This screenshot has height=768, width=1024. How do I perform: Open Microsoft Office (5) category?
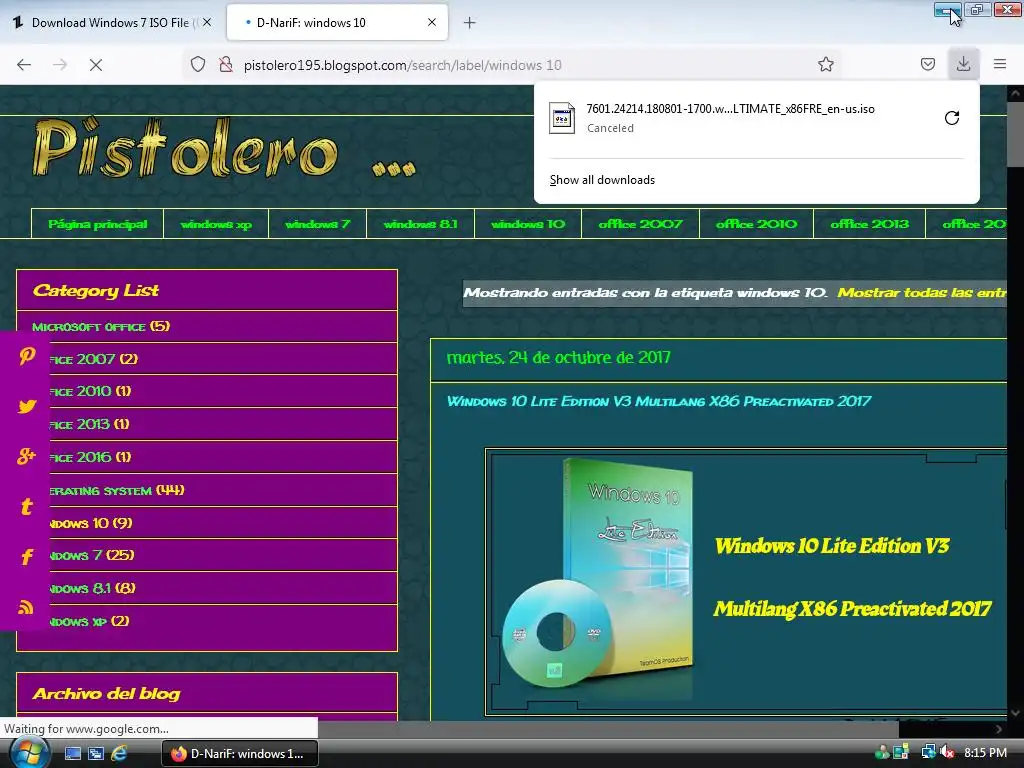point(101,326)
